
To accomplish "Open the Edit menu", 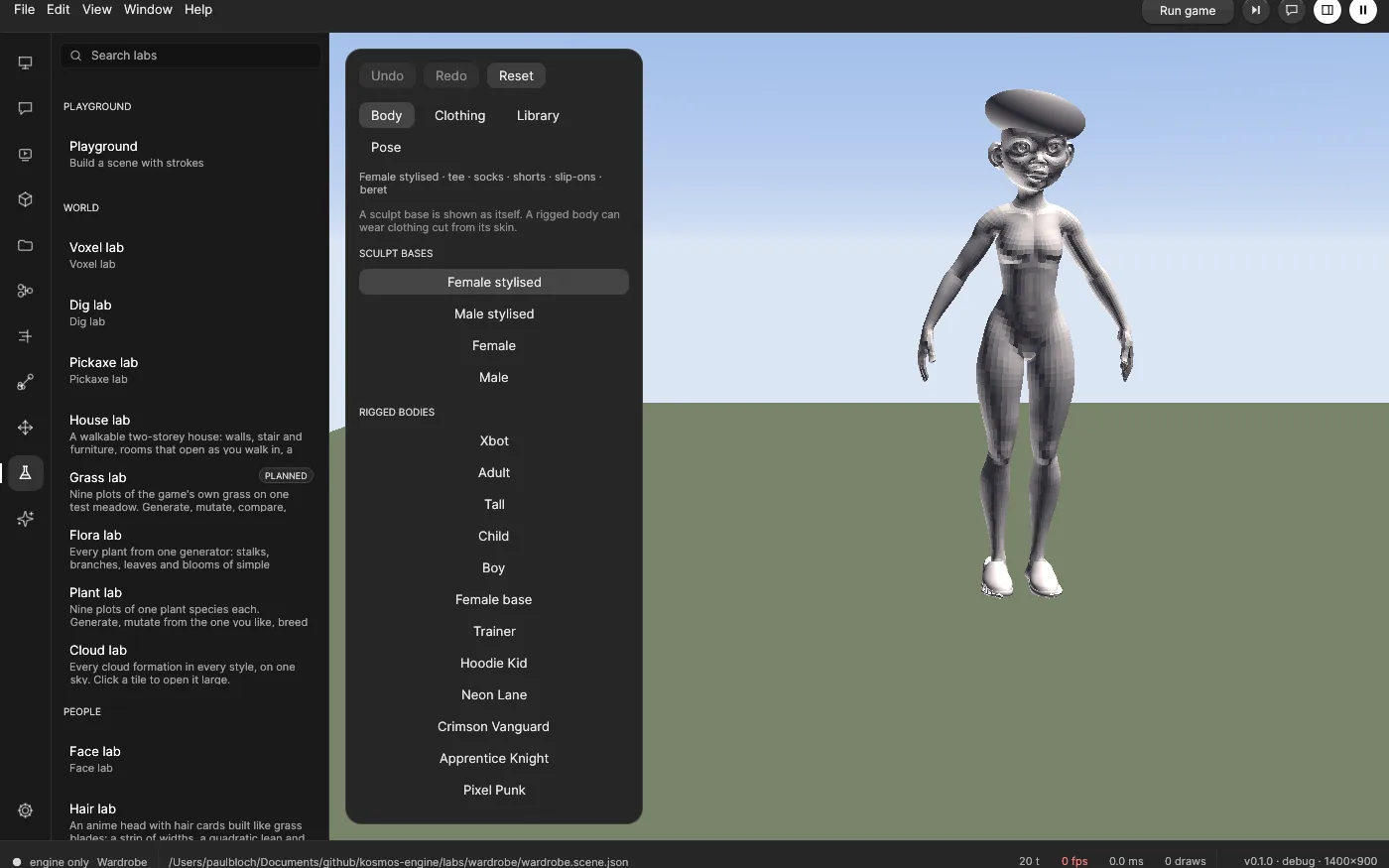I will pos(59,9).
